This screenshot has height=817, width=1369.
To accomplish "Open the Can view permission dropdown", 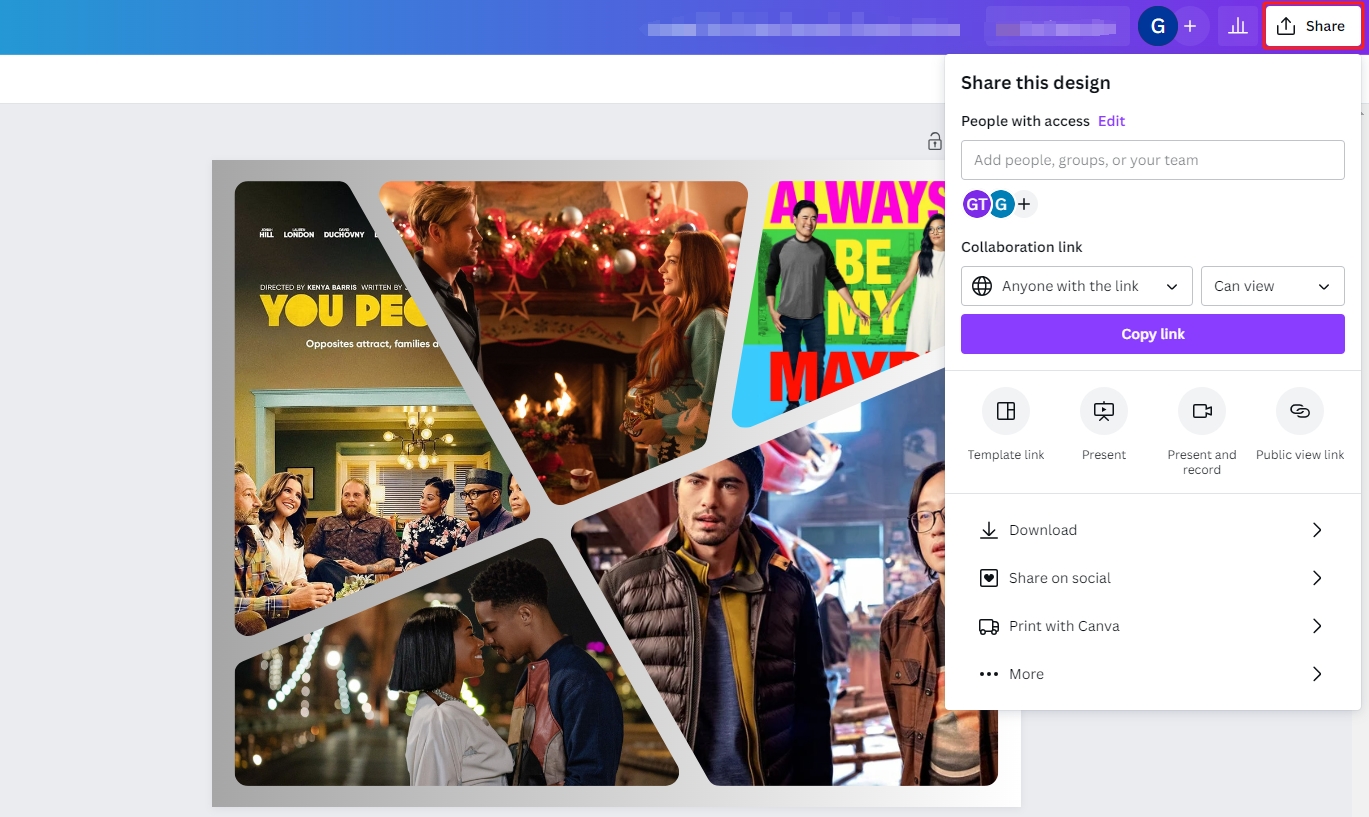I will (1272, 286).
